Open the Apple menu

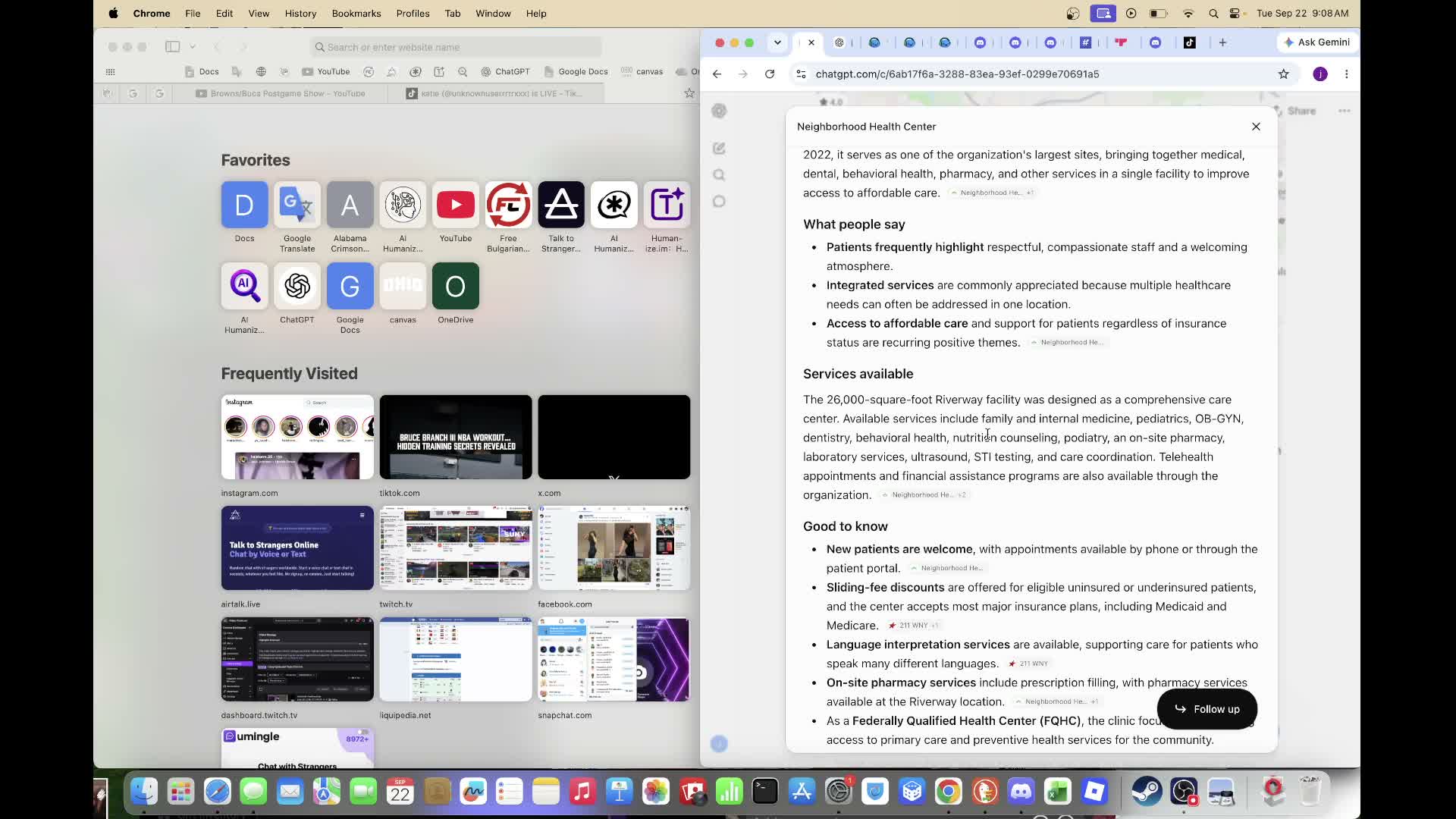[113, 13]
